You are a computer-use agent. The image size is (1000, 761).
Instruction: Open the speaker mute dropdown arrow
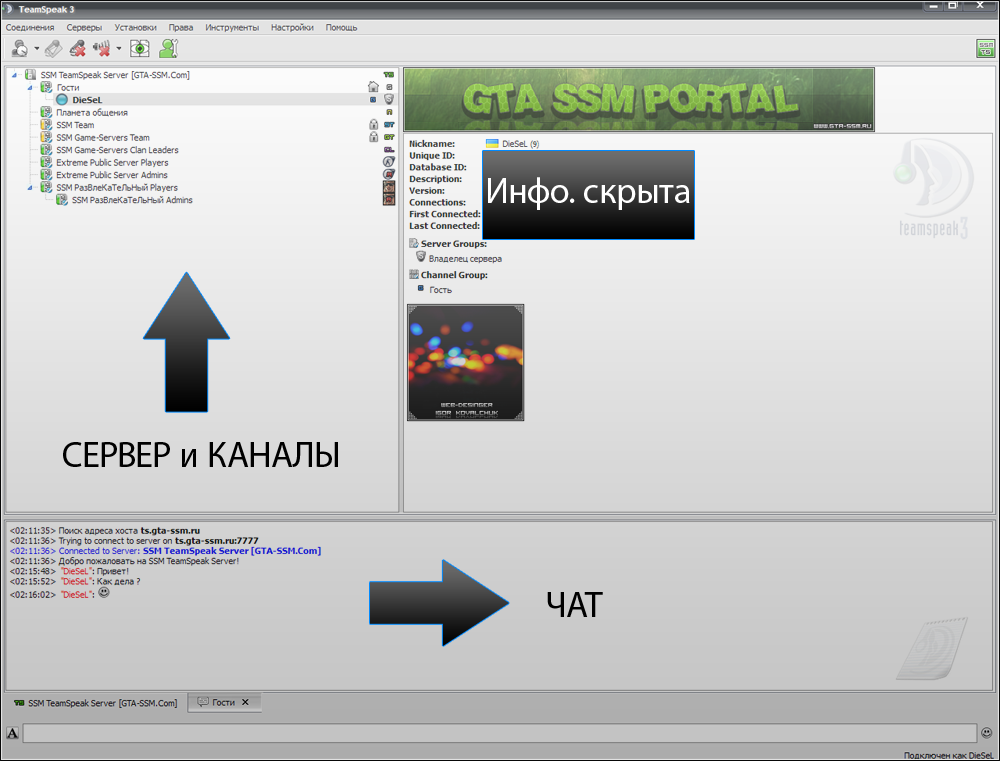(119, 48)
